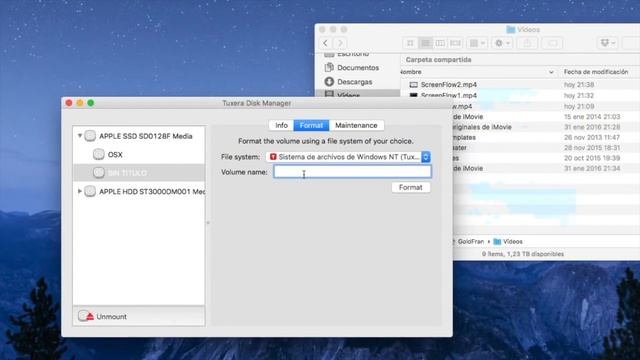Click the Finder back arrow
640x360 pixels.
click(326, 43)
